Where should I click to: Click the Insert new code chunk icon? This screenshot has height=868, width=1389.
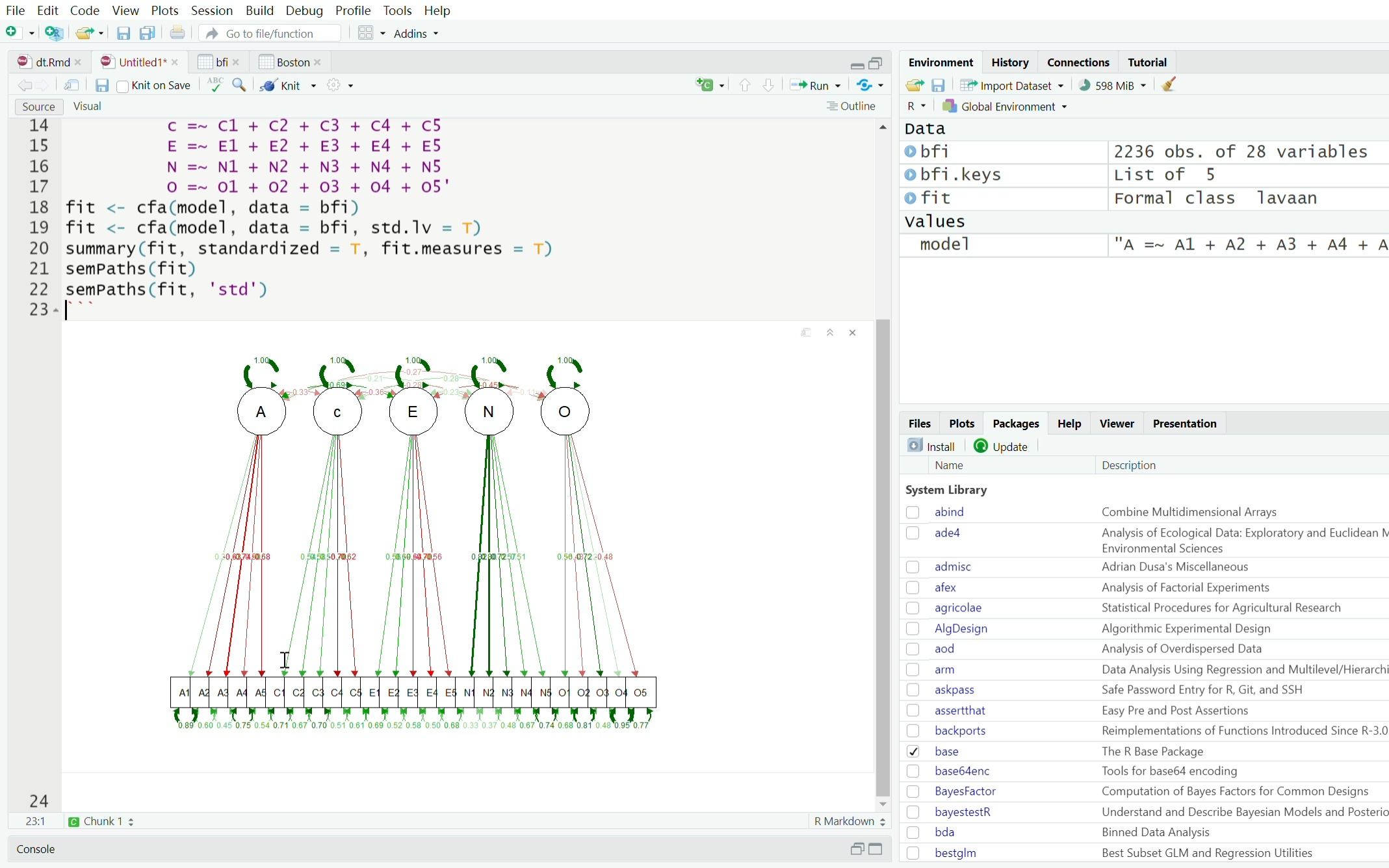[x=705, y=85]
